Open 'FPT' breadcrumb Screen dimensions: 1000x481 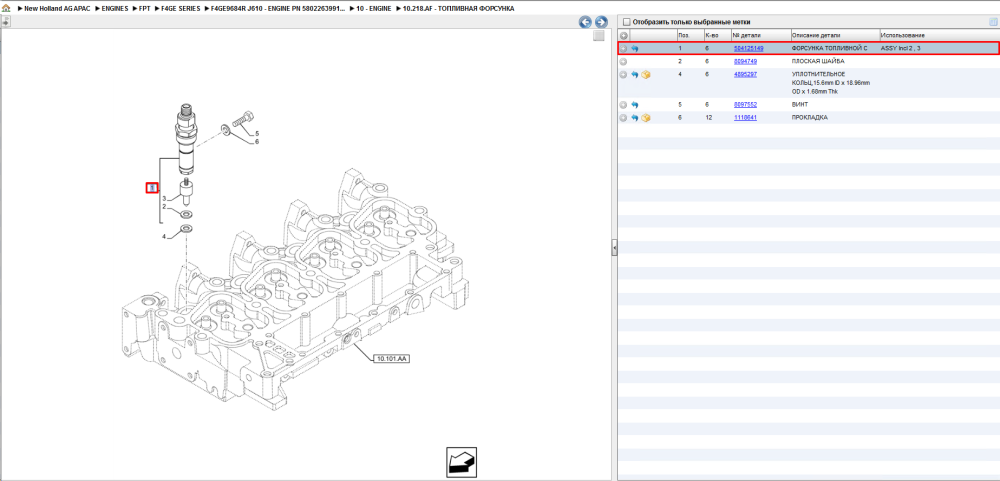point(145,9)
